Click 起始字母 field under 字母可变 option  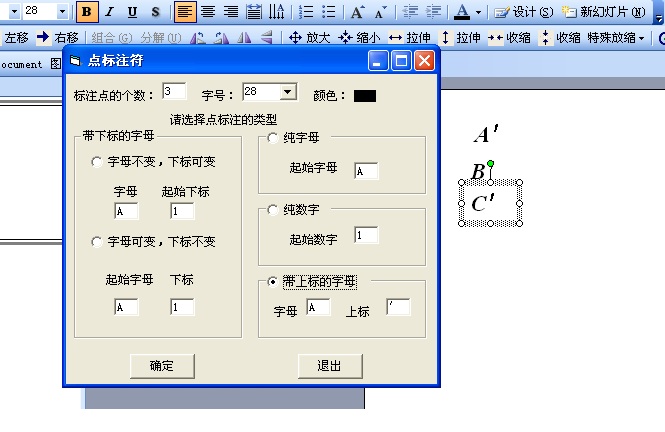[x=126, y=307]
